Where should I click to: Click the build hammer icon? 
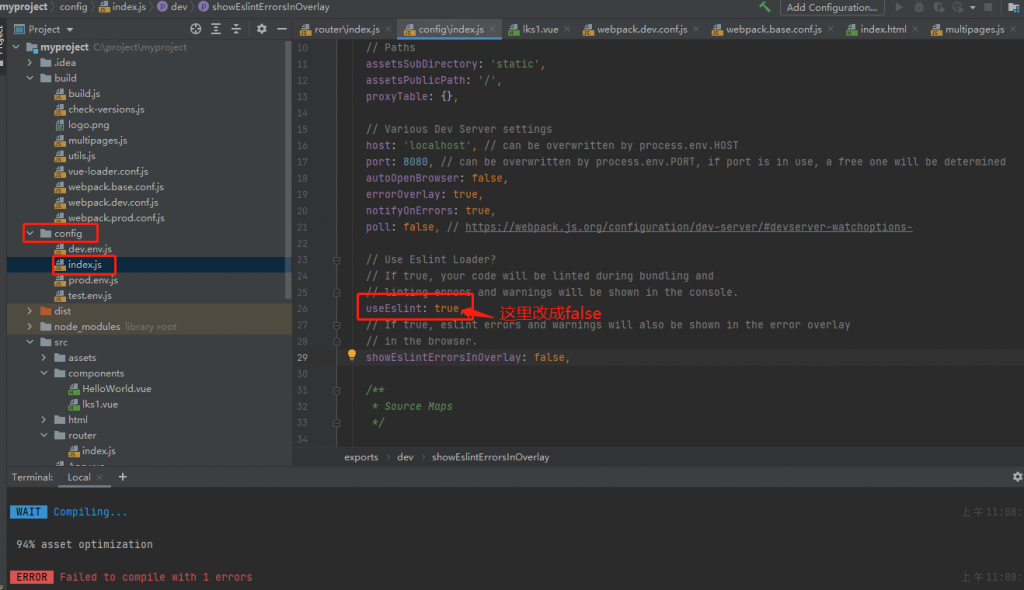click(x=764, y=7)
